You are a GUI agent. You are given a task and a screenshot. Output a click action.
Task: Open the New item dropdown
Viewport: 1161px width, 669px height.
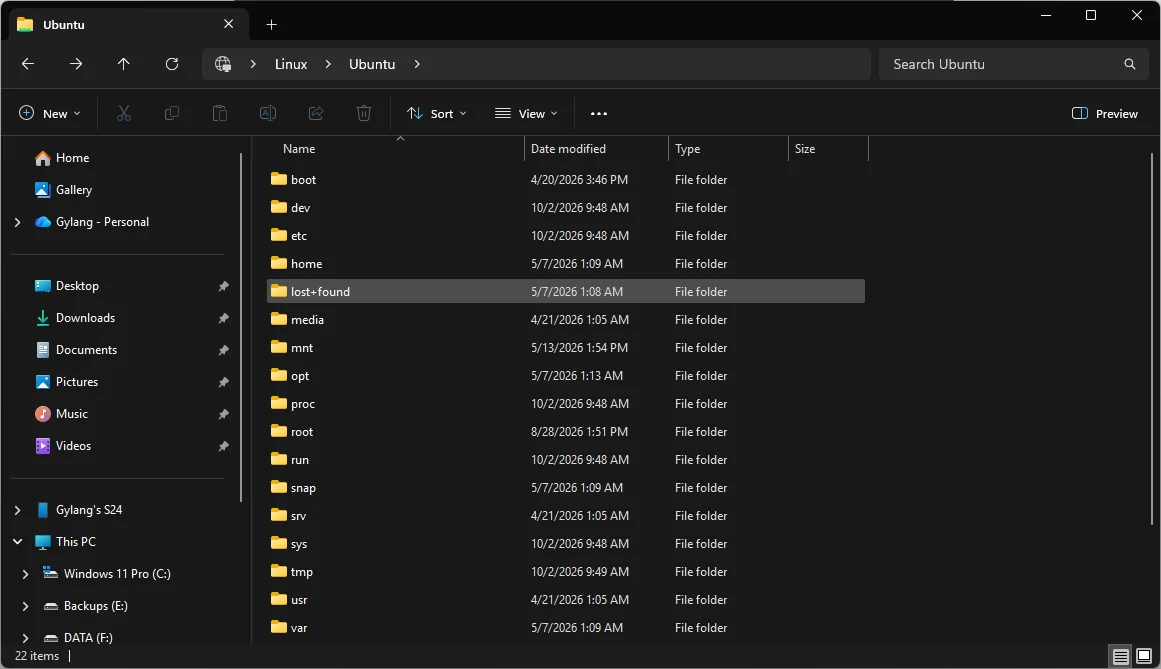point(50,113)
